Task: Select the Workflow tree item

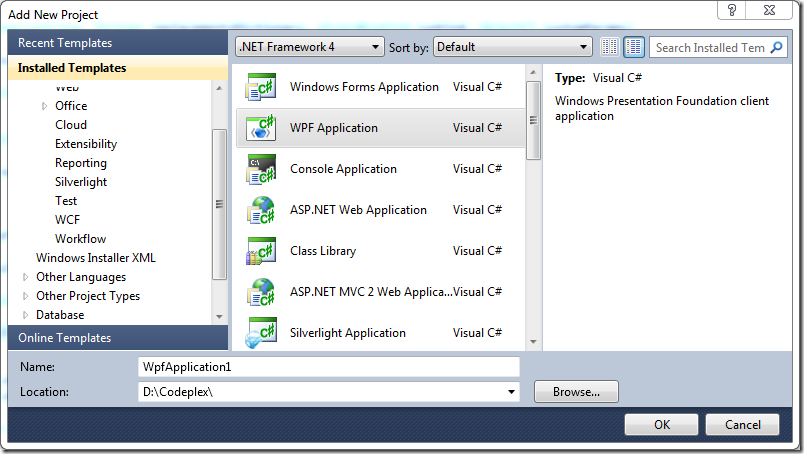Action: click(x=81, y=239)
